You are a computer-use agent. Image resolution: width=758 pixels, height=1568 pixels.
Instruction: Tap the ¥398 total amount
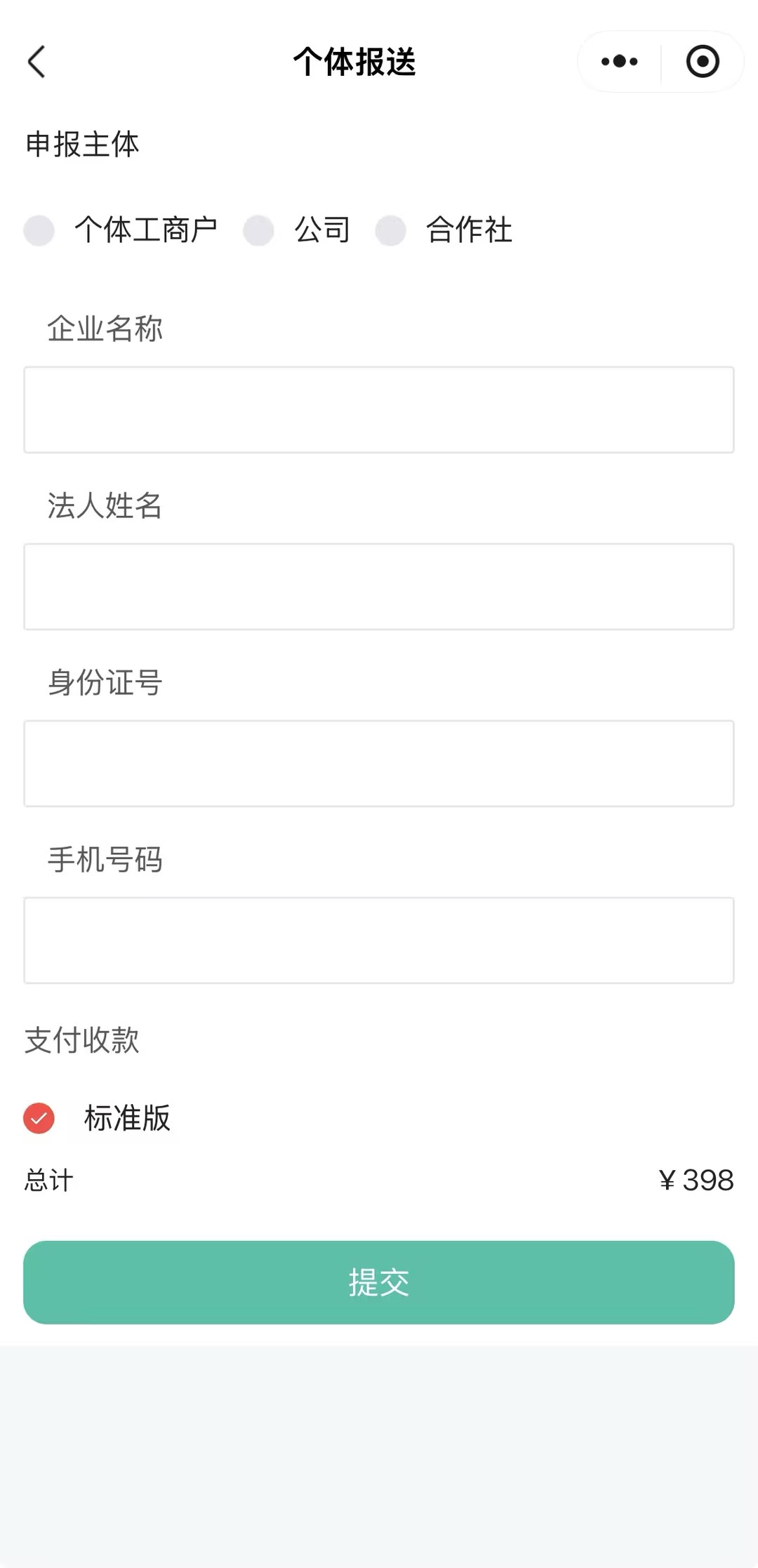point(696,1181)
